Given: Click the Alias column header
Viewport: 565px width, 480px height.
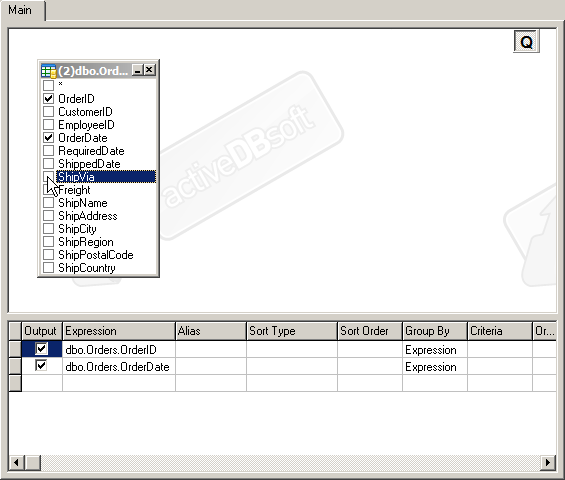Looking at the screenshot, I should click(x=211, y=331).
